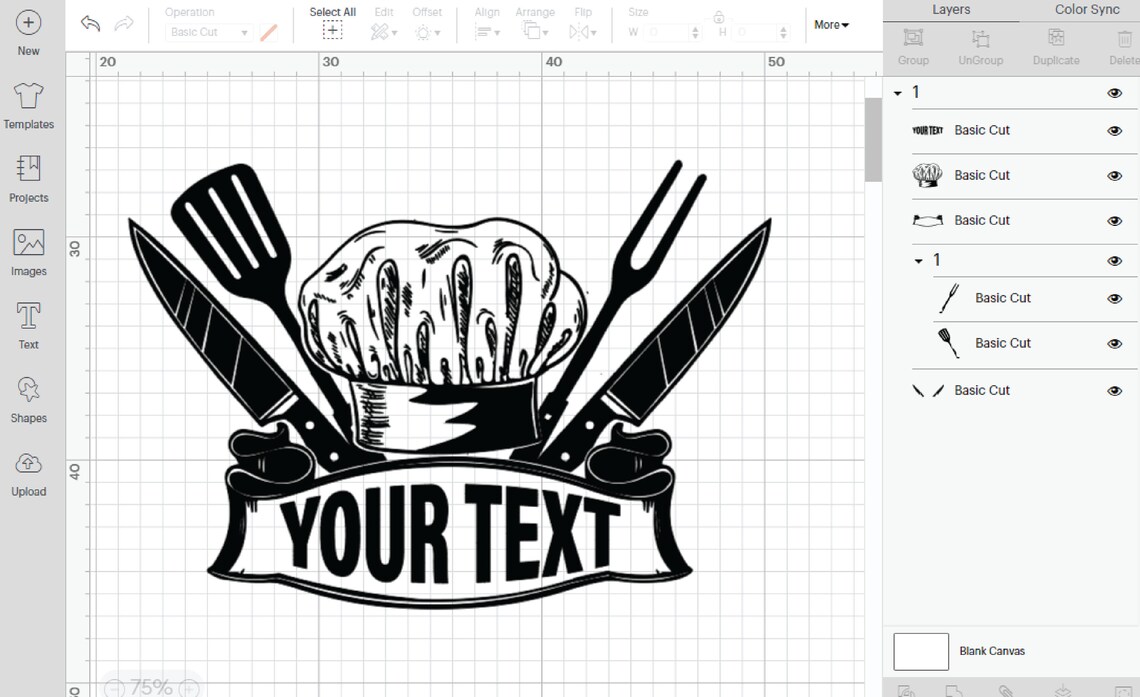The height and width of the screenshot is (697, 1140).
Task: Open the Shapes panel
Action: coord(28,398)
